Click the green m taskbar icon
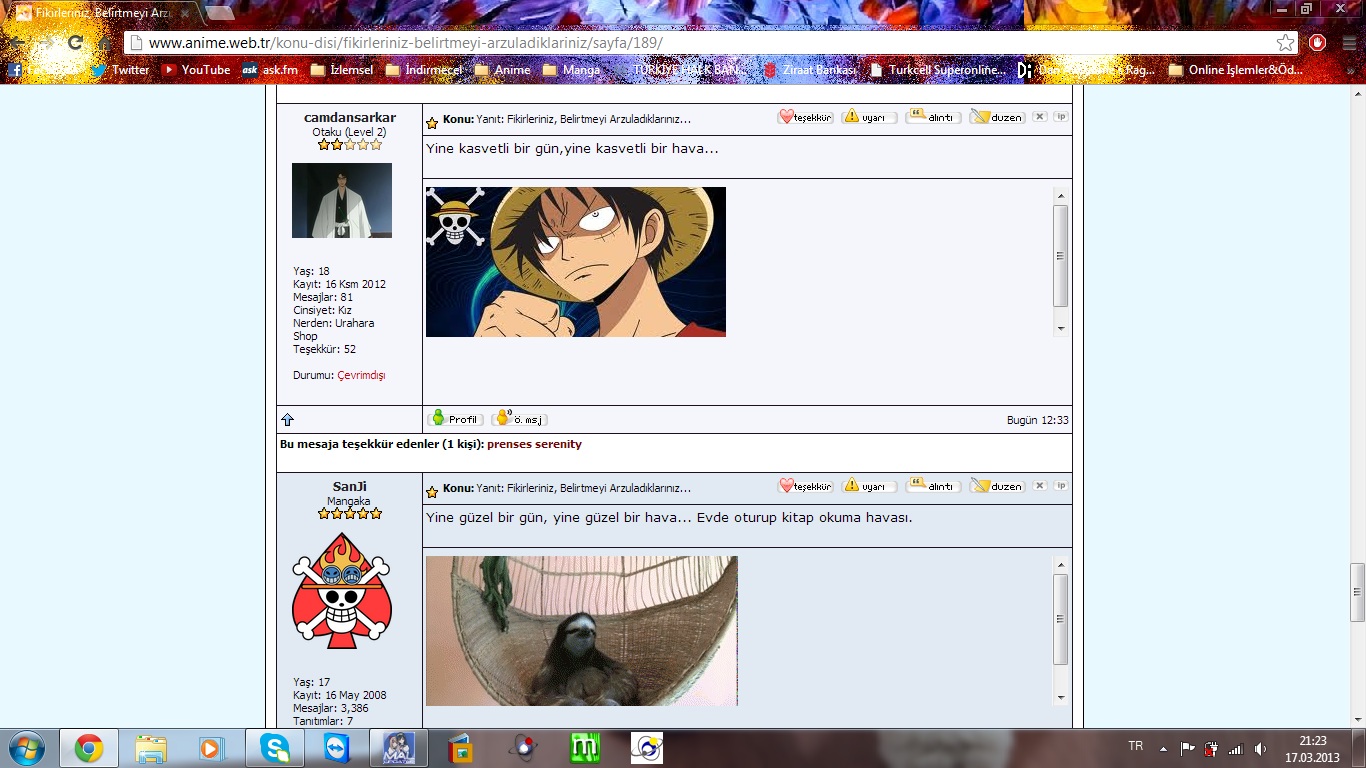 584,748
